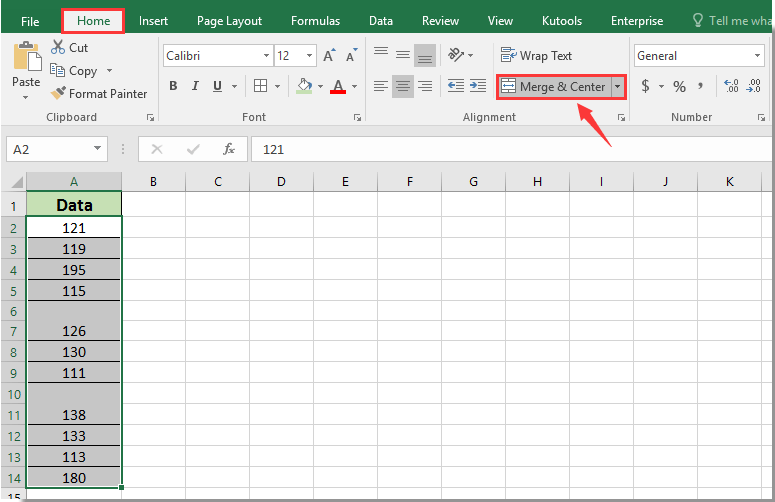Switch to the Formulas ribbon tab

point(315,21)
